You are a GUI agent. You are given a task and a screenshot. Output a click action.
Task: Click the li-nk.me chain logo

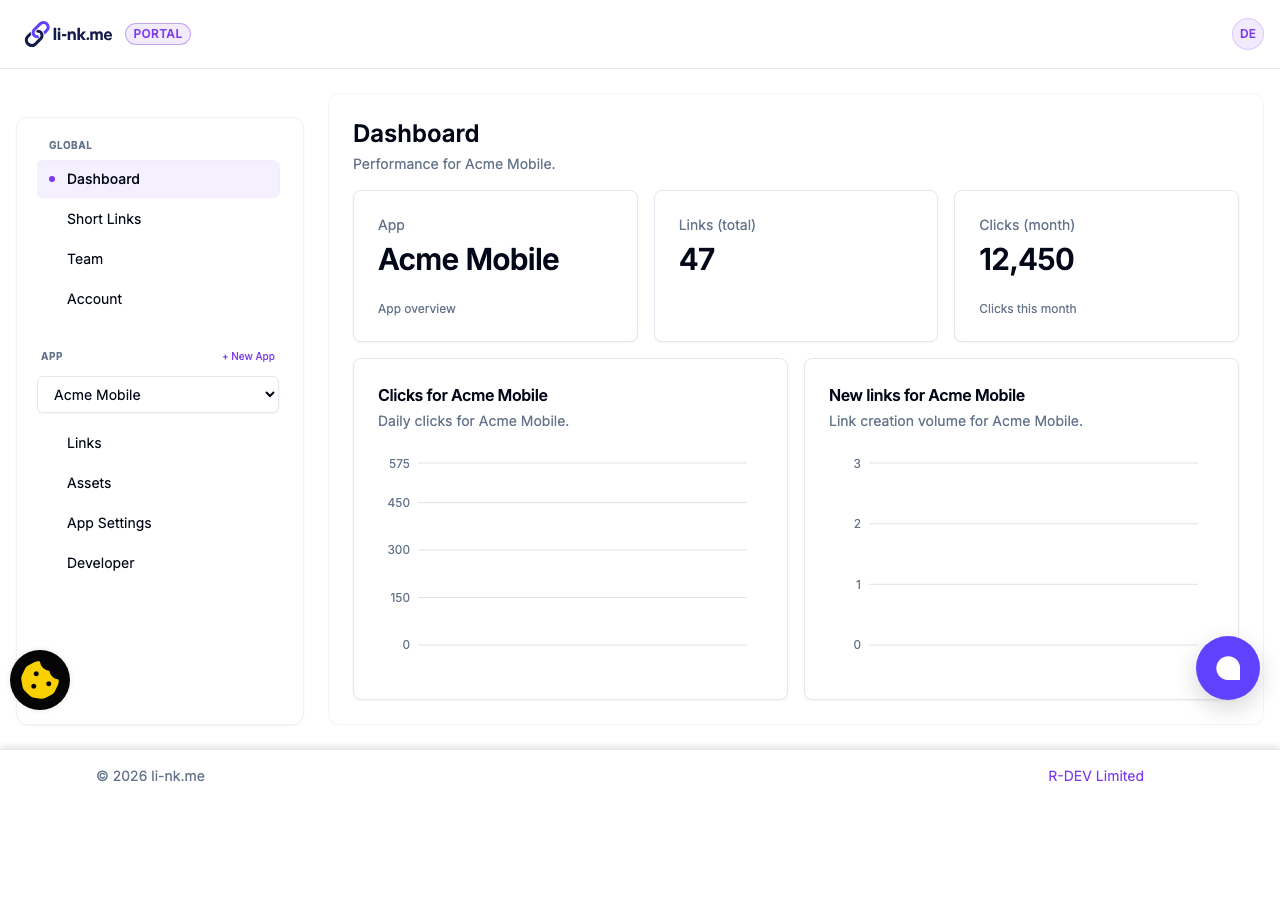[68, 34]
